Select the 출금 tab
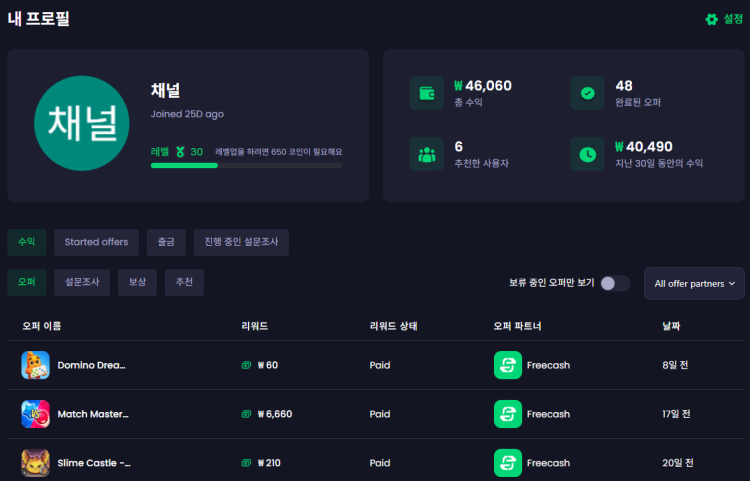750x481 pixels. (166, 242)
